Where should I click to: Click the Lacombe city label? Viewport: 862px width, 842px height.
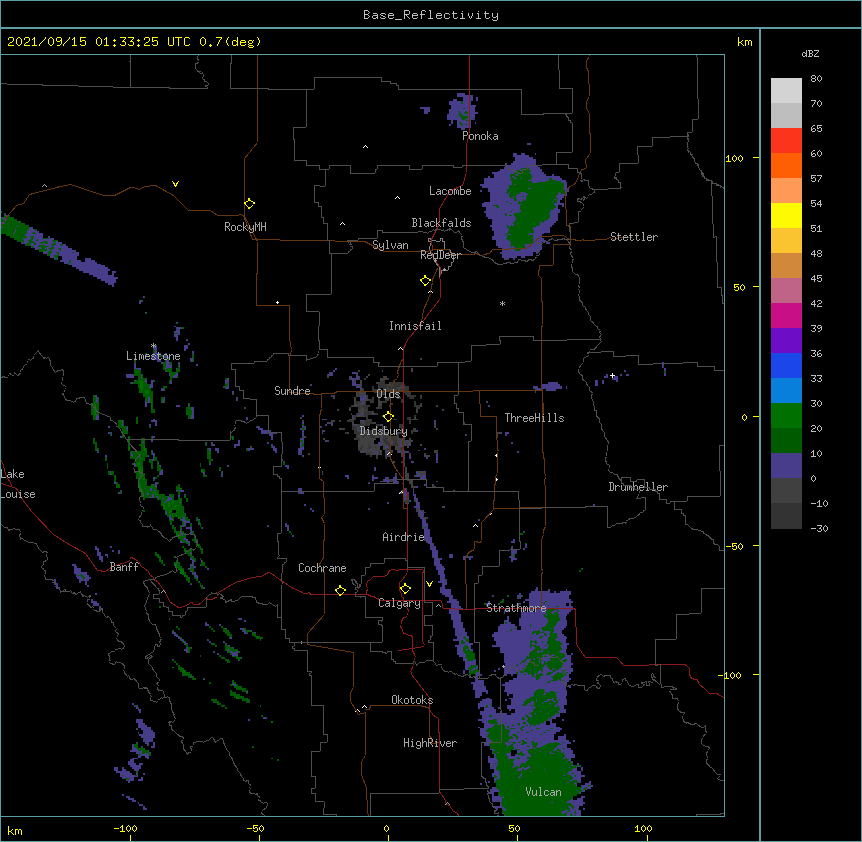point(450,191)
